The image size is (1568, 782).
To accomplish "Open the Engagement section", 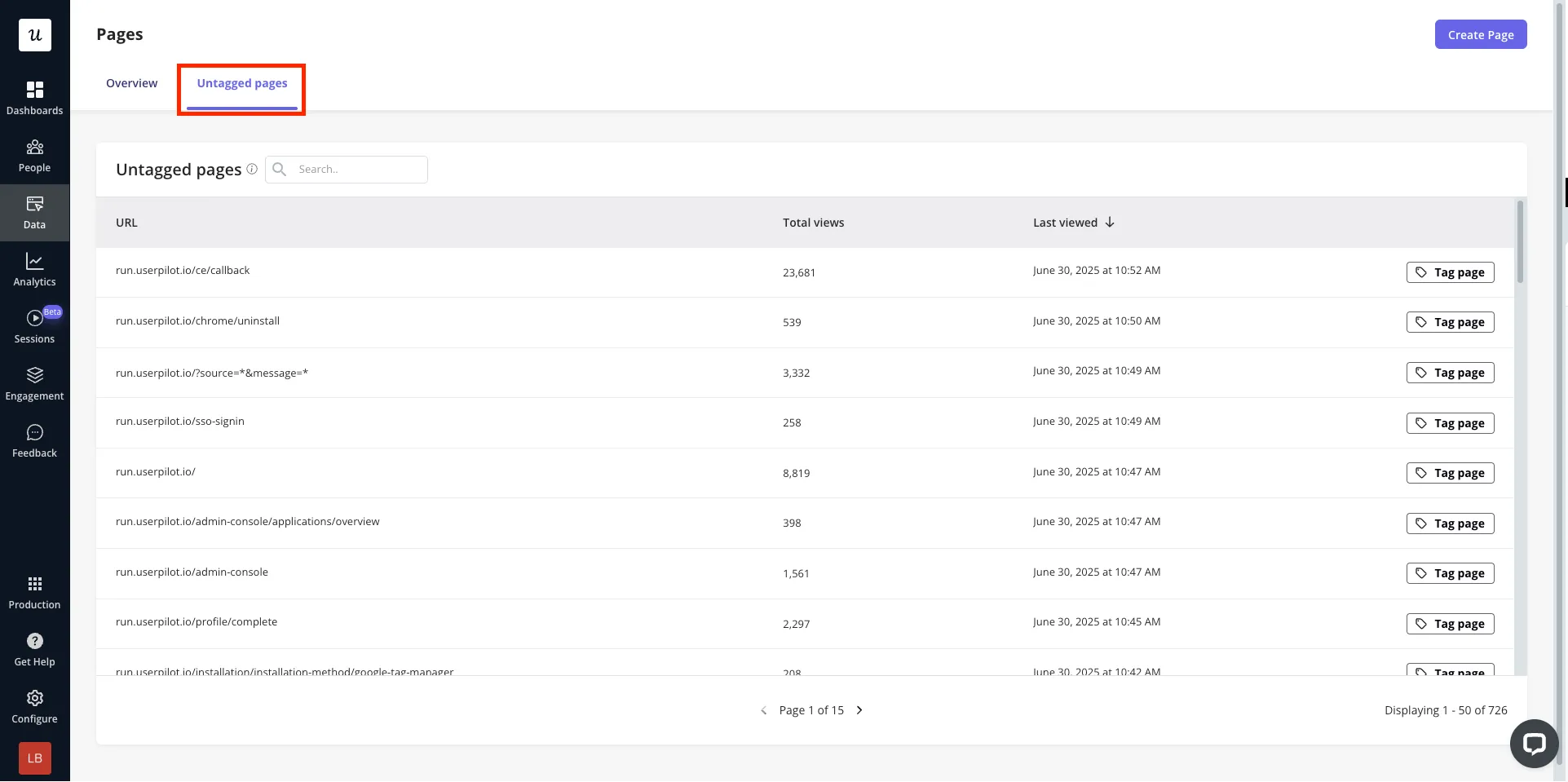I will 34,384.
